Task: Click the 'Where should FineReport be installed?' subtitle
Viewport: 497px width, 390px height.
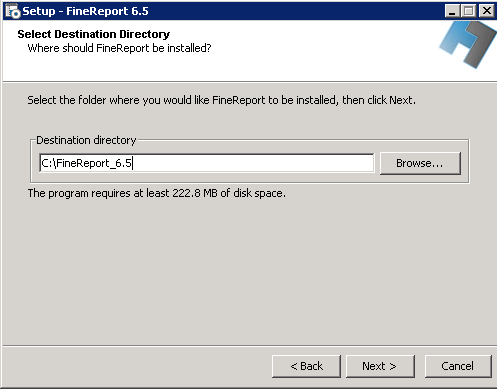Action: (119, 48)
